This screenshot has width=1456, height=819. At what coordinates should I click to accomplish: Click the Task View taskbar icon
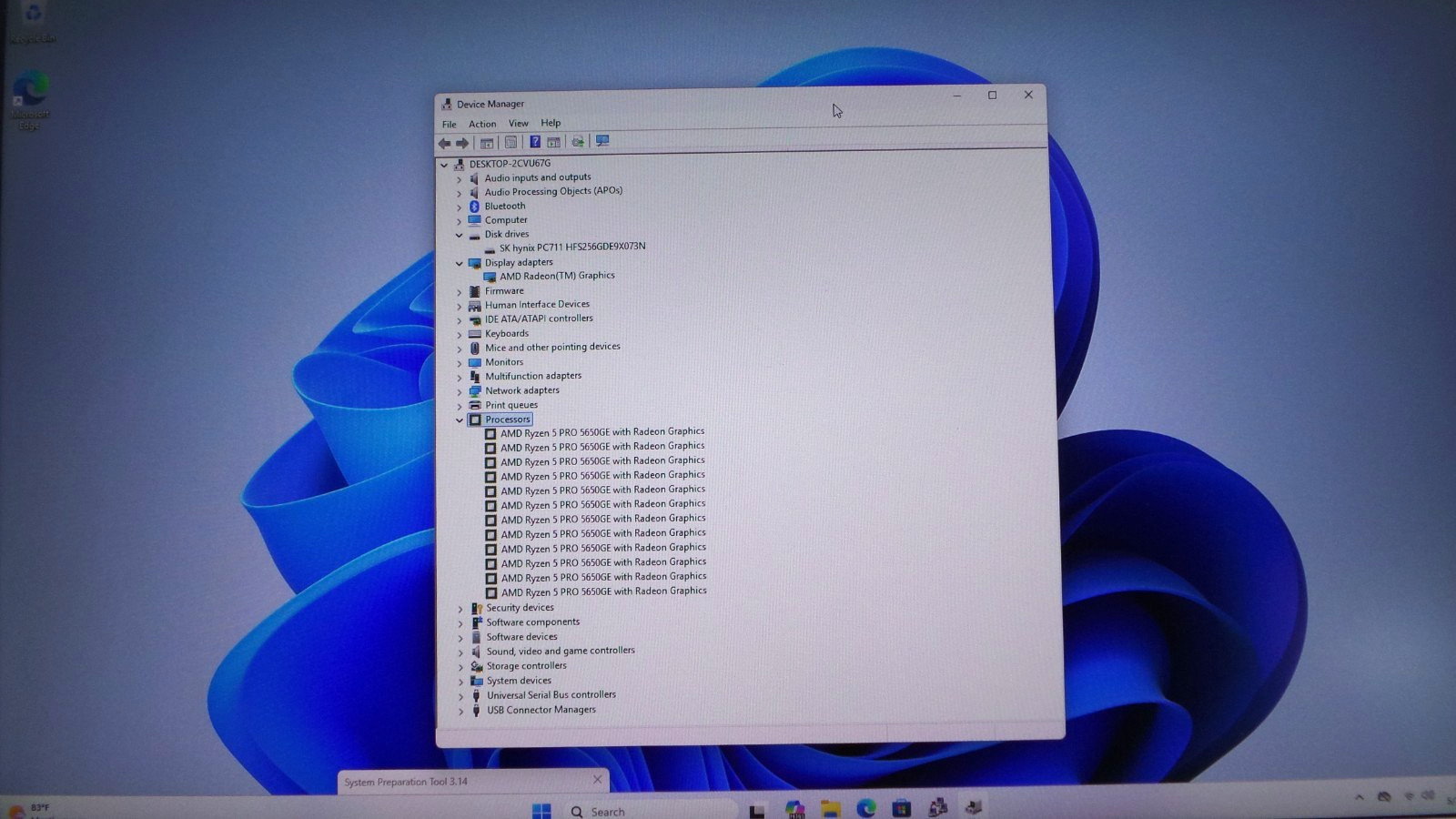click(x=757, y=811)
